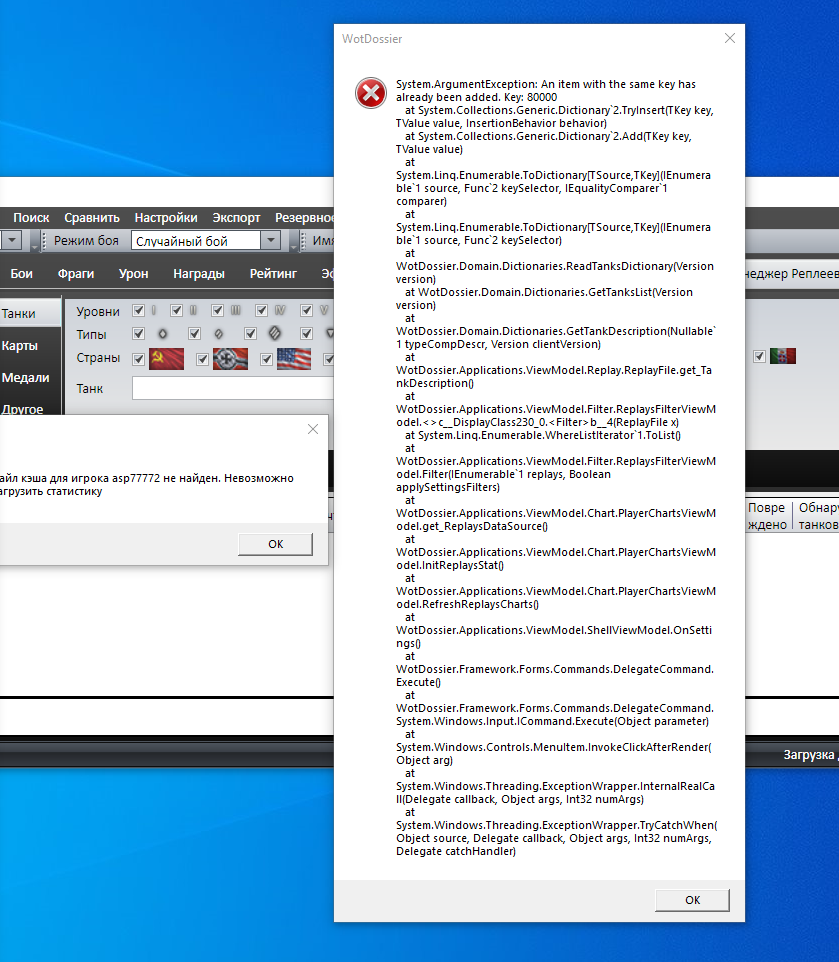Click the medium tank class icon
Screen dimensions: 839x962
pyautogui.click(x=218, y=334)
